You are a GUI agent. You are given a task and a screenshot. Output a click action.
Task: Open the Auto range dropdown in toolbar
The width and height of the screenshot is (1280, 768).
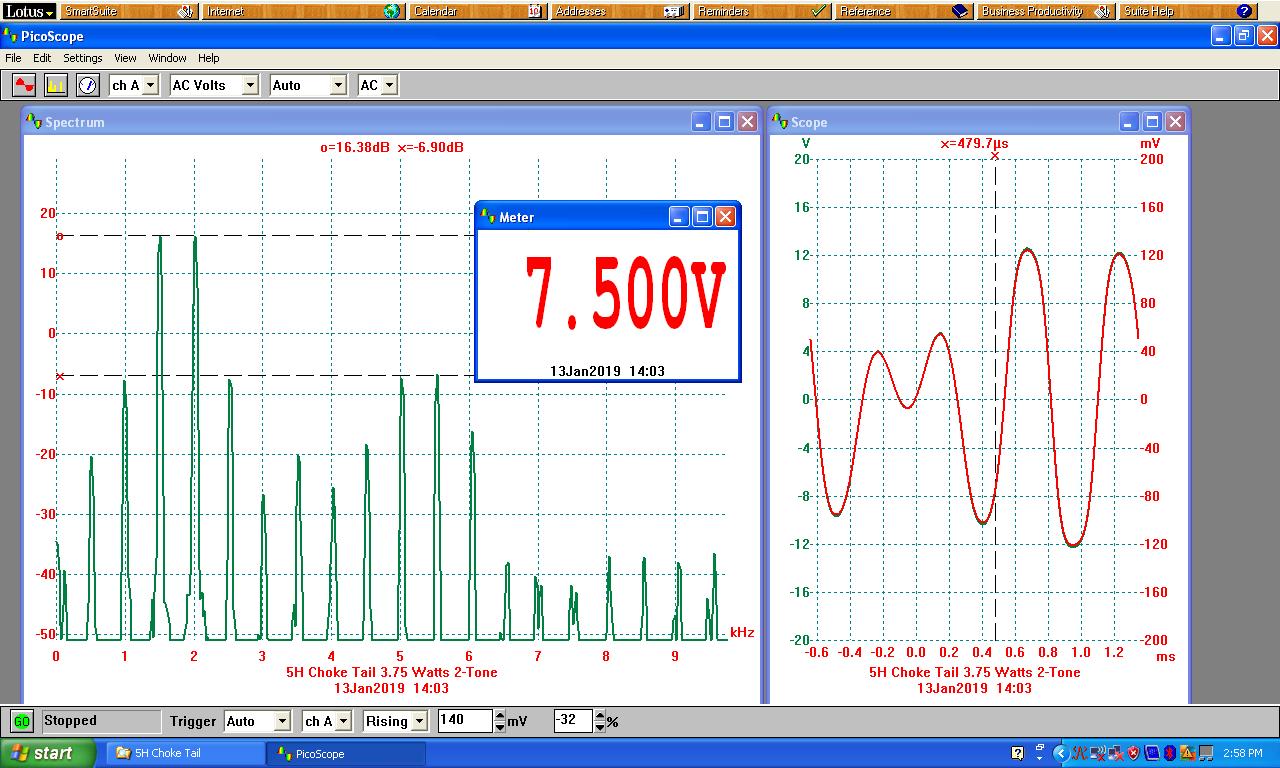coord(309,85)
